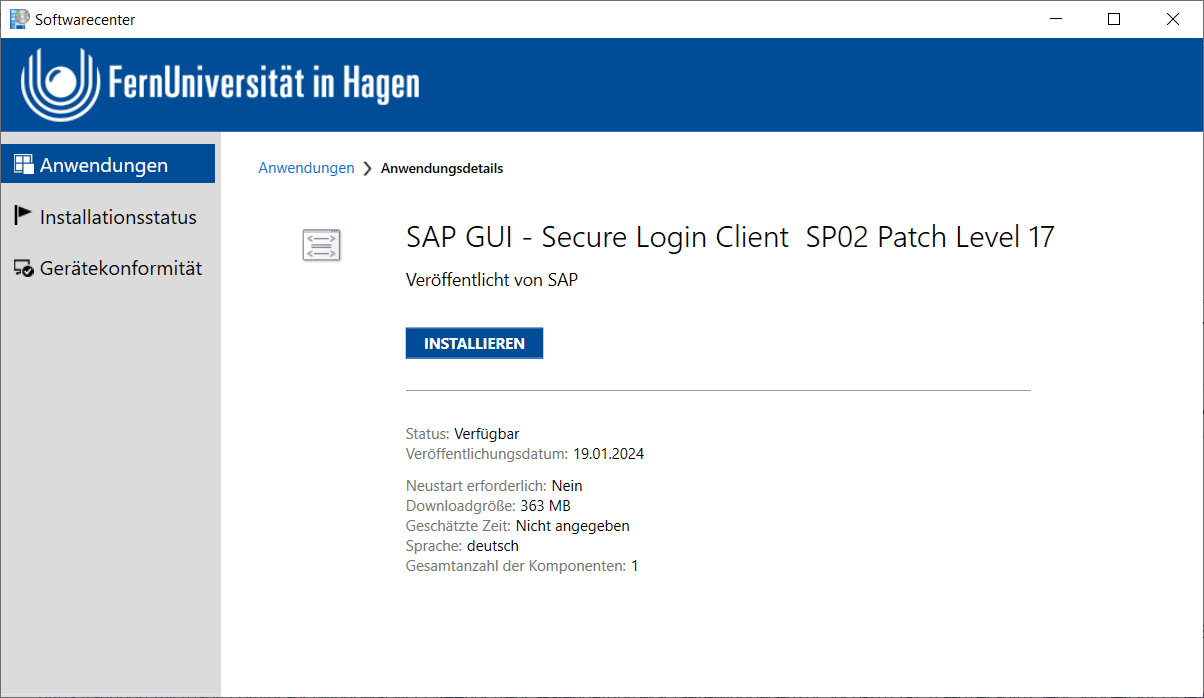The height and width of the screenshot is (698, 1204).
Task: Click the breadcrumb chevron separator arrow
Action: click(368, 169)
